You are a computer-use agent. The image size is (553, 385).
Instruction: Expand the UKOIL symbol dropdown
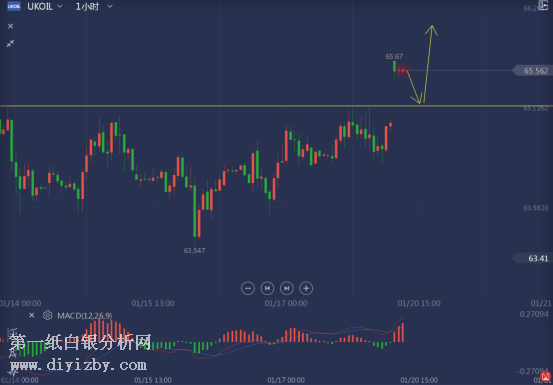(60, 6)
